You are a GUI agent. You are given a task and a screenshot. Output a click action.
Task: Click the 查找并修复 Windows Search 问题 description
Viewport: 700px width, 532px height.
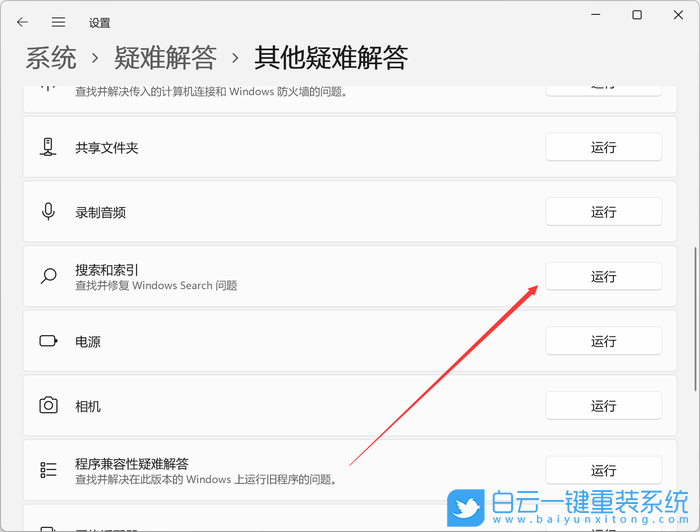pos(156,286)
